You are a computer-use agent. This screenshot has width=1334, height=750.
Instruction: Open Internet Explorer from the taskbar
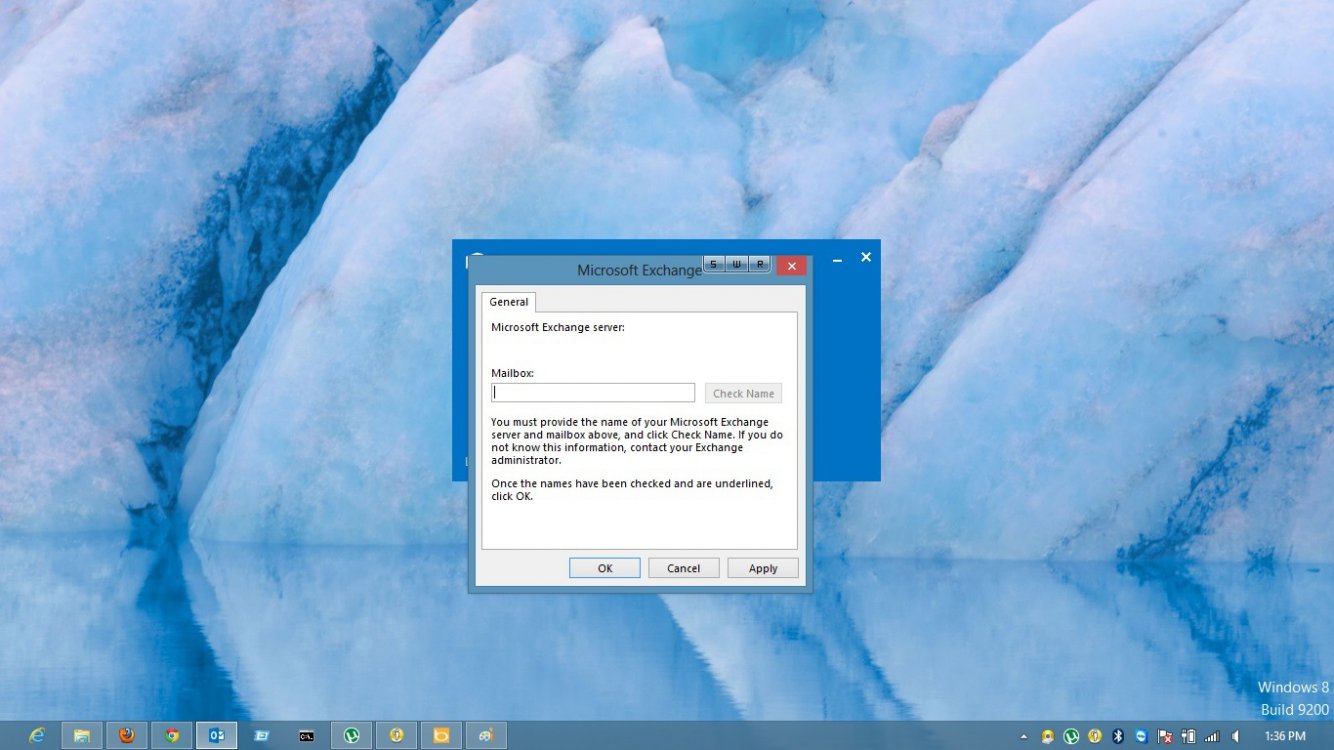coord(37,735)
